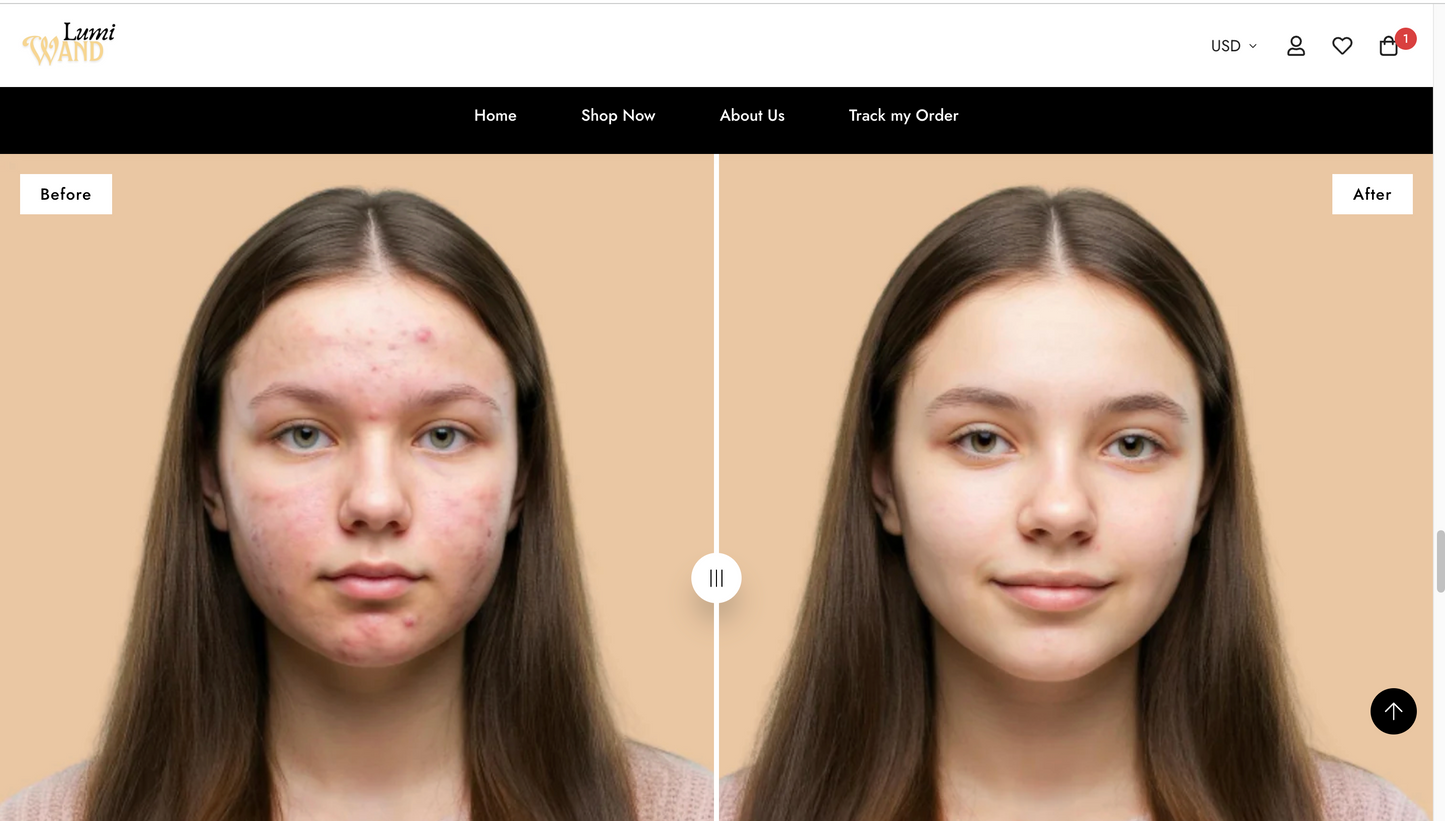Click the chevron beside USD
The height and width of the screenshot is (821, 1445).
1252,46
